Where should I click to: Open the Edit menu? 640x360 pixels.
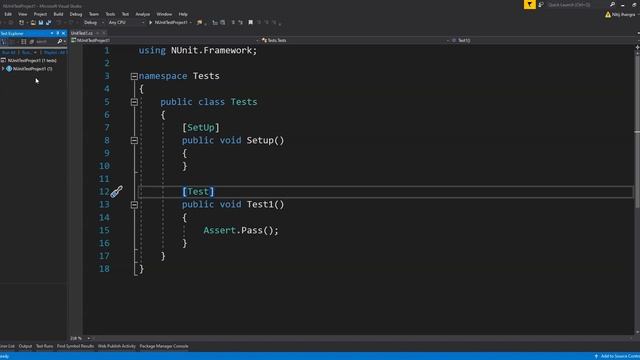(x=8, y=14)
